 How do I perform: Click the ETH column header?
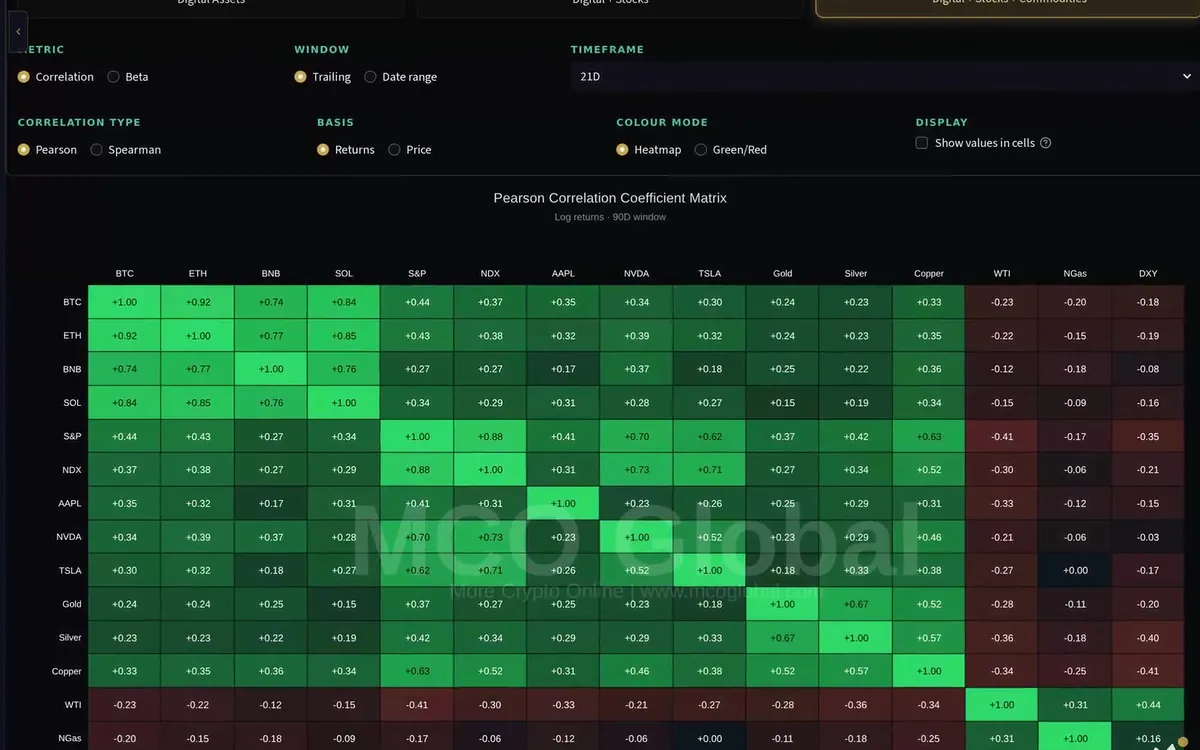(x=198, y=273)
